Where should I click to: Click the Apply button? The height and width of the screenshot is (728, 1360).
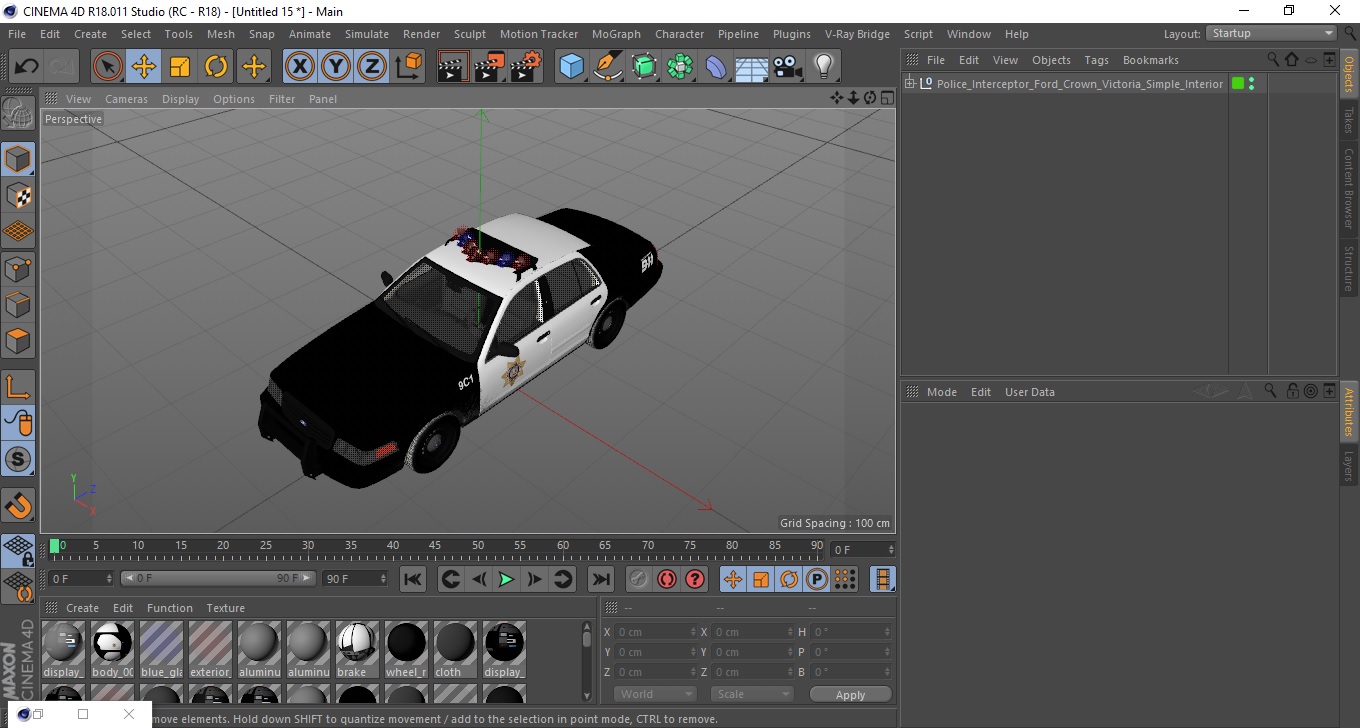click(x=850, y=695)
